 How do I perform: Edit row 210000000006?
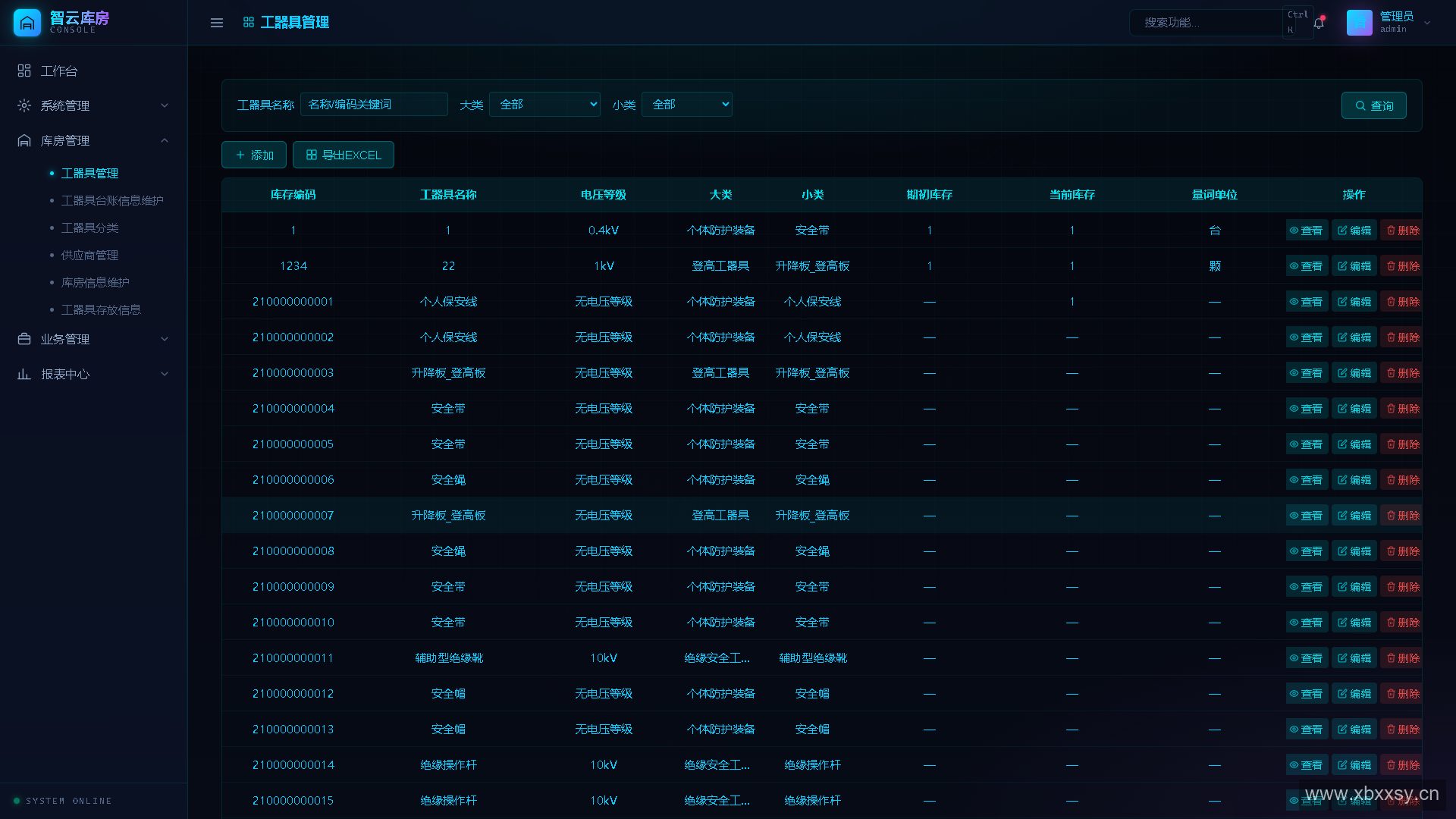pos(1354,480)
